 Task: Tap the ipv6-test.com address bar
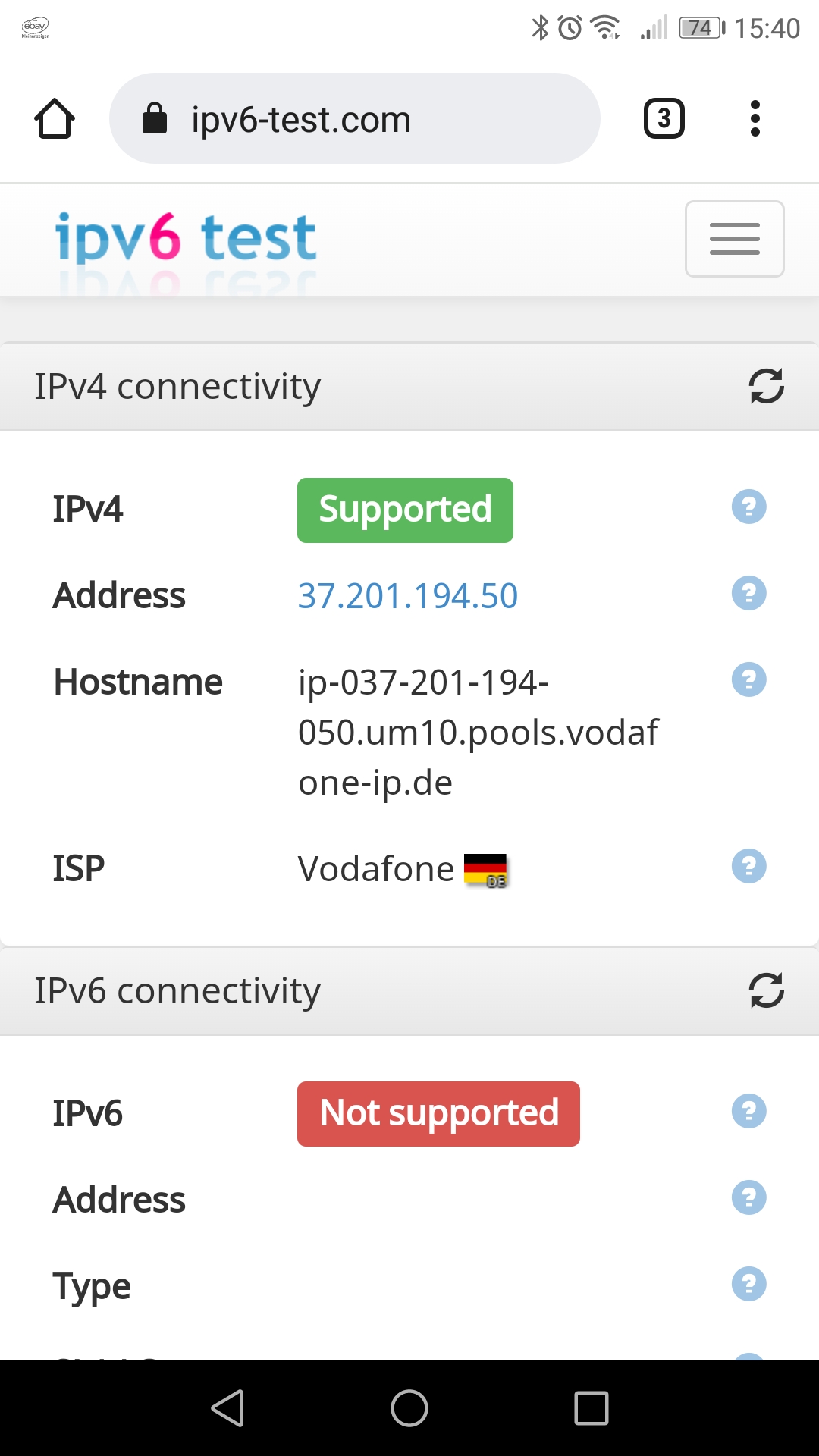[x=354, y=118]
